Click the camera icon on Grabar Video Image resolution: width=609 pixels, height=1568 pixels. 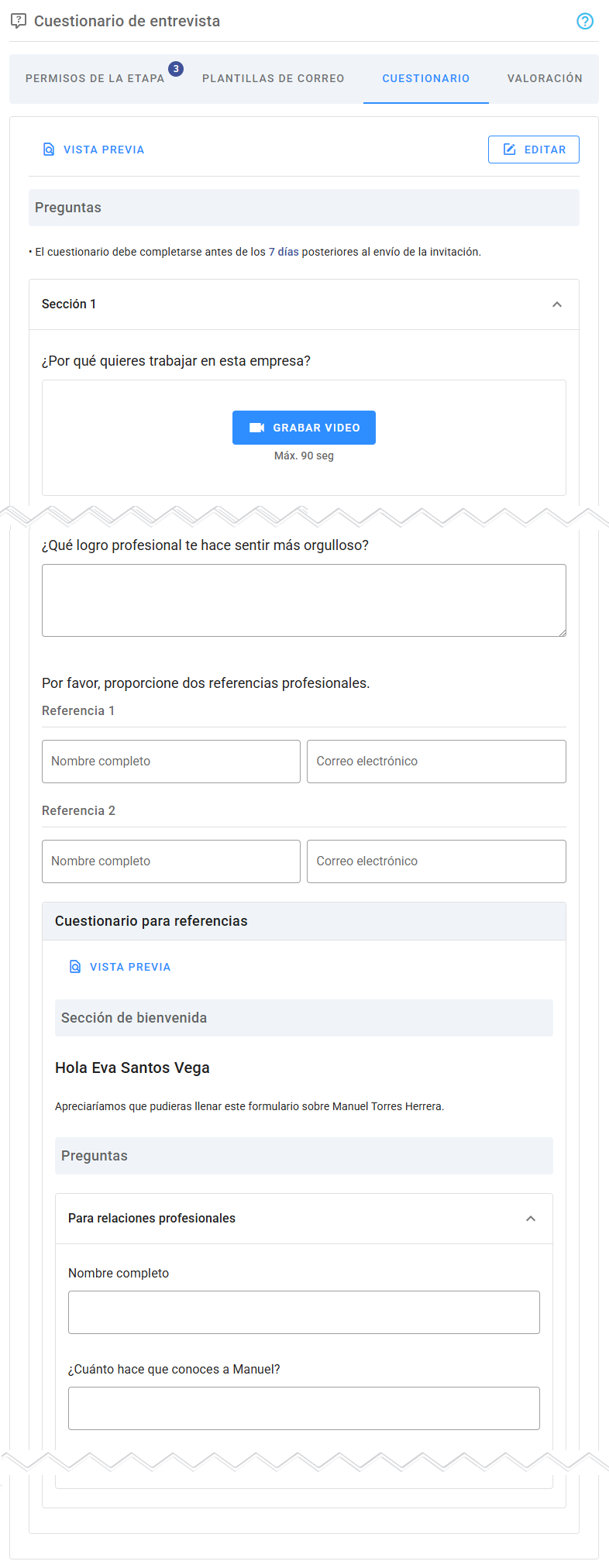(256, 428)
